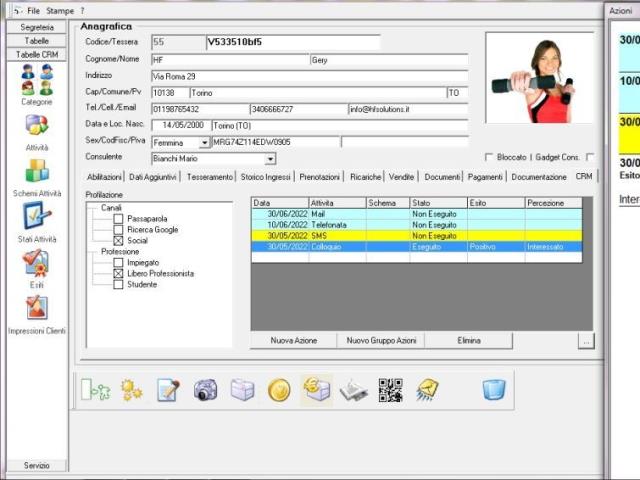Click the undo arrow icon beside File
The width and height of the screenshot is (640, 480).
(x=17, y=11)
